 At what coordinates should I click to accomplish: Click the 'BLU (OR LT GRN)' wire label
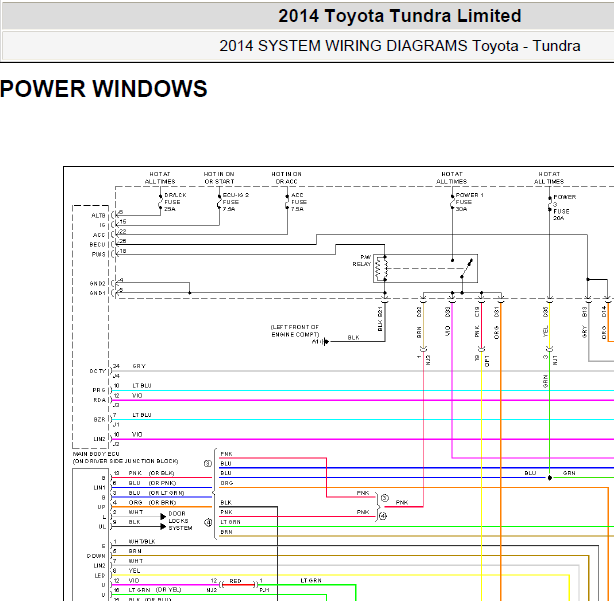(156, 493)
